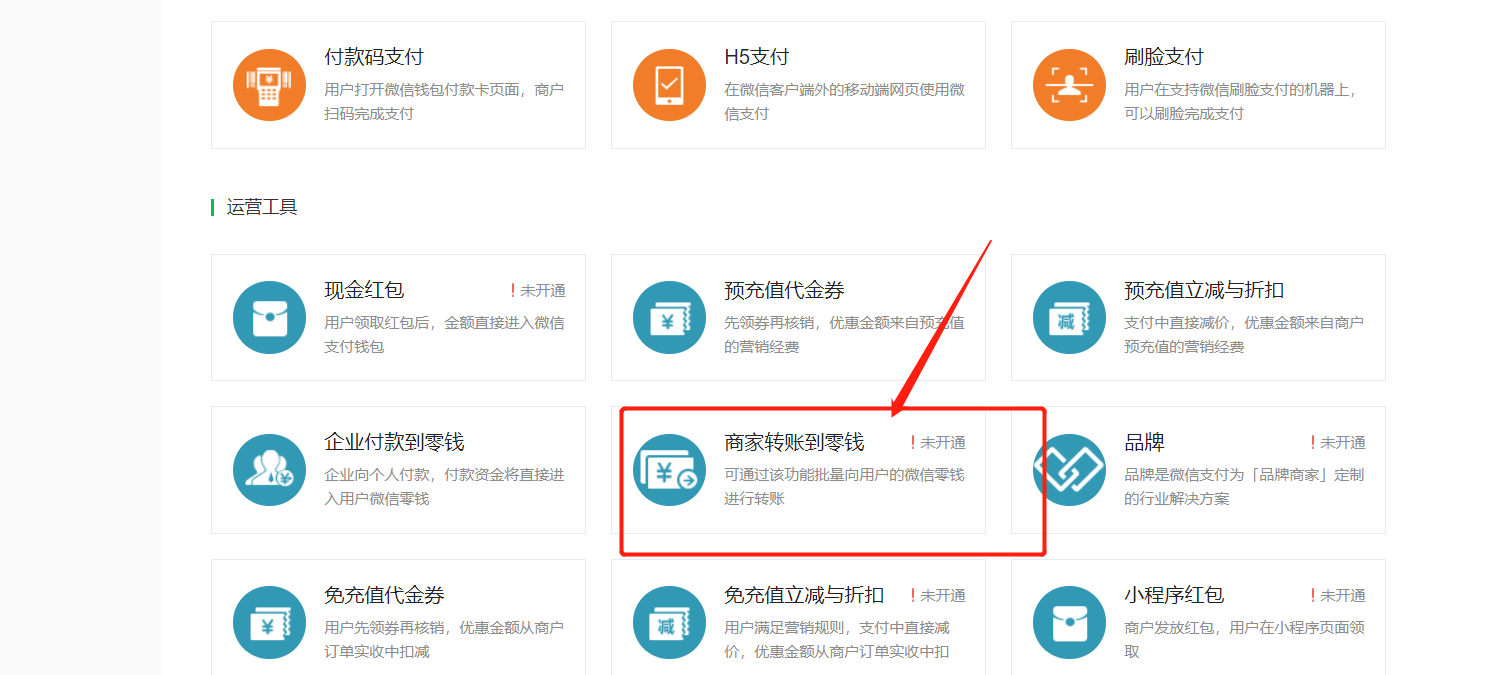Click the 商家转账到零钱 transfer icon
Image resolution: width=1489 pixels, height=675 pixels.
click(x=670, y=470)
